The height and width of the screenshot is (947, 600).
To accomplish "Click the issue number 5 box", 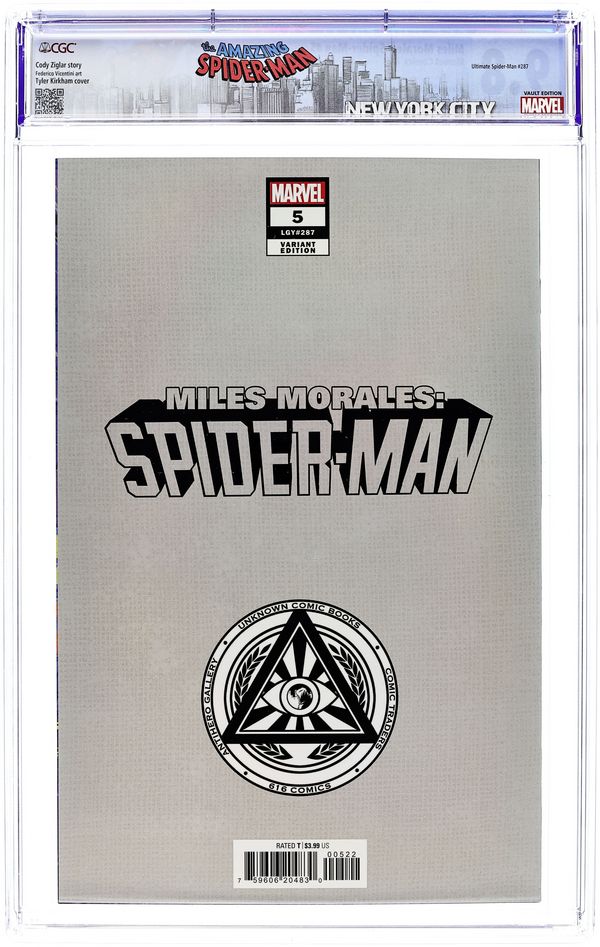I will (x=298, y=216).
